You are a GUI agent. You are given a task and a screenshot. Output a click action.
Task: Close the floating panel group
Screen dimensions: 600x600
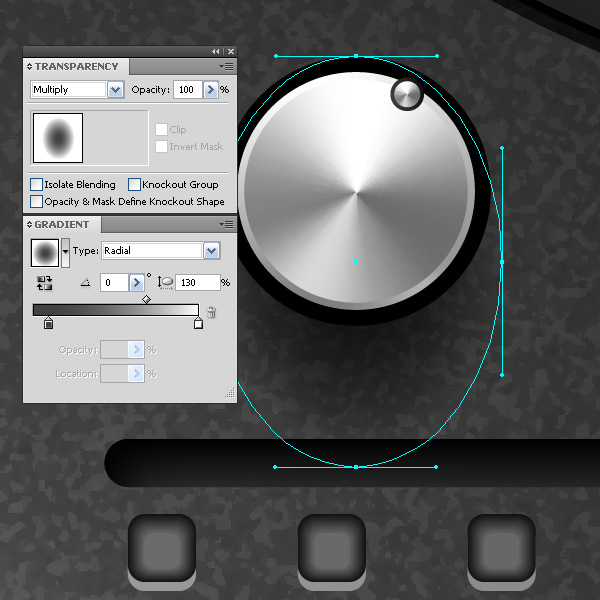231,51
